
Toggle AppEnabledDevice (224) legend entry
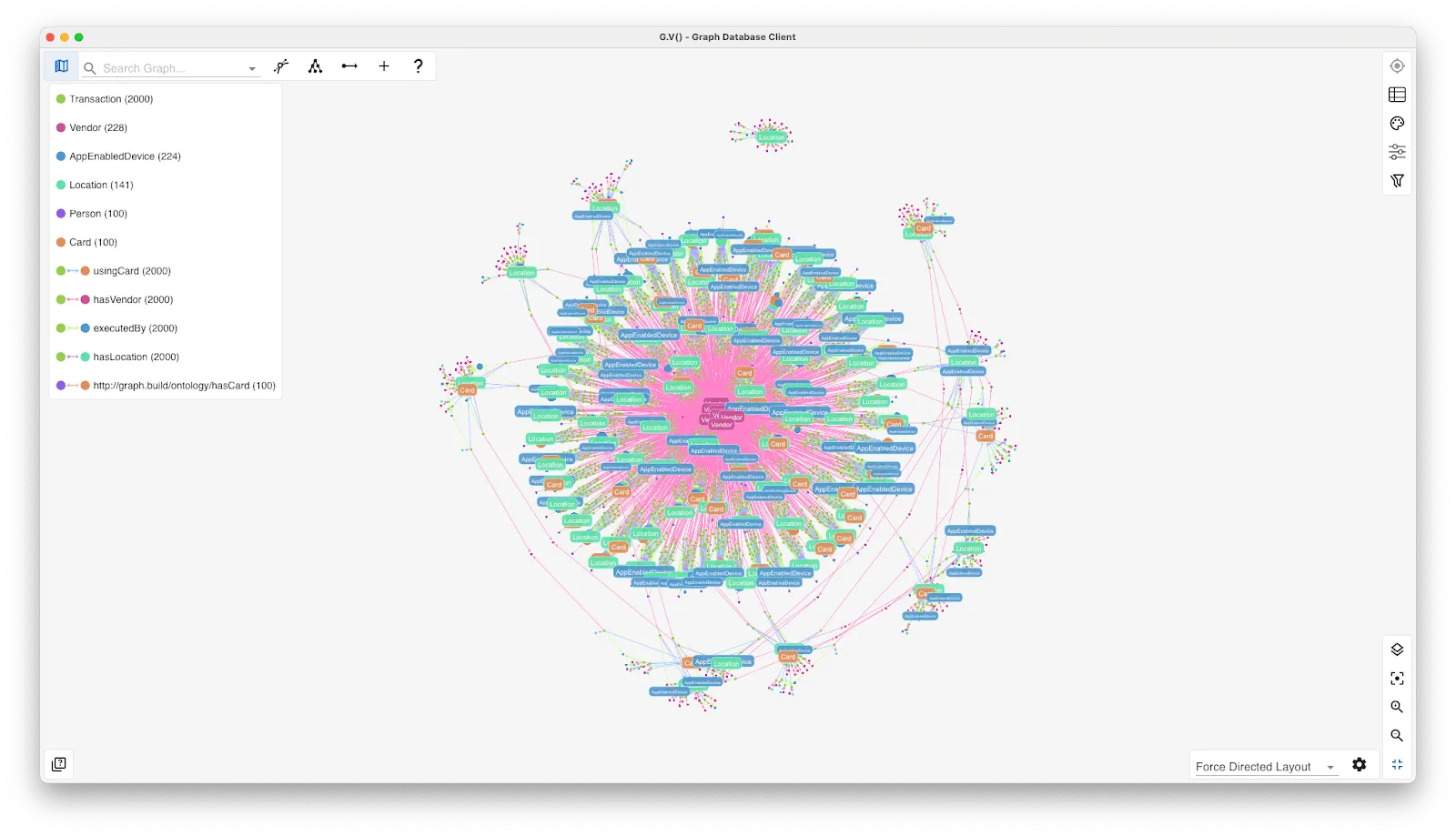[118, 156]
